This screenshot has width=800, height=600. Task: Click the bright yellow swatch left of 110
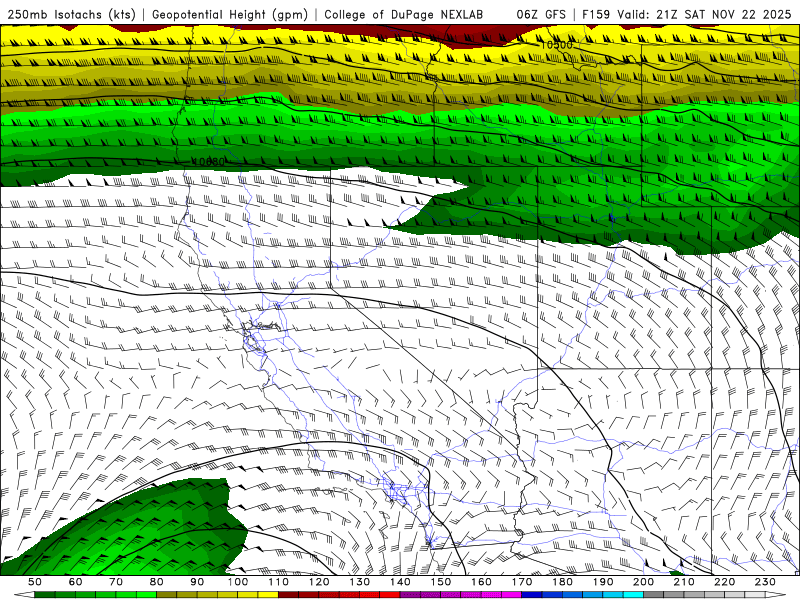coord(268,595)
